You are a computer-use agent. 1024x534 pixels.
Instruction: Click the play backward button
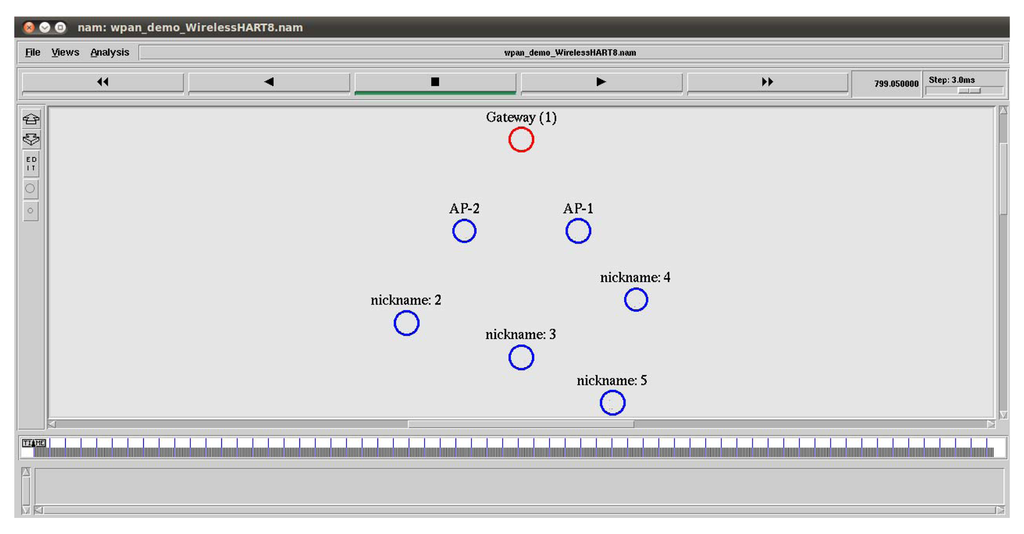pos(269,82)
